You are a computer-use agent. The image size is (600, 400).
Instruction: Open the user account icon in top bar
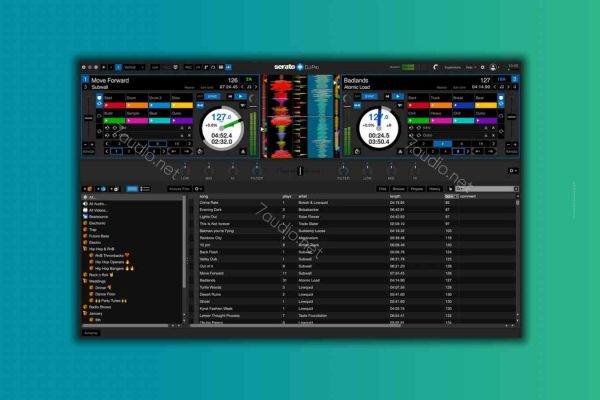(x=493, y=67)
